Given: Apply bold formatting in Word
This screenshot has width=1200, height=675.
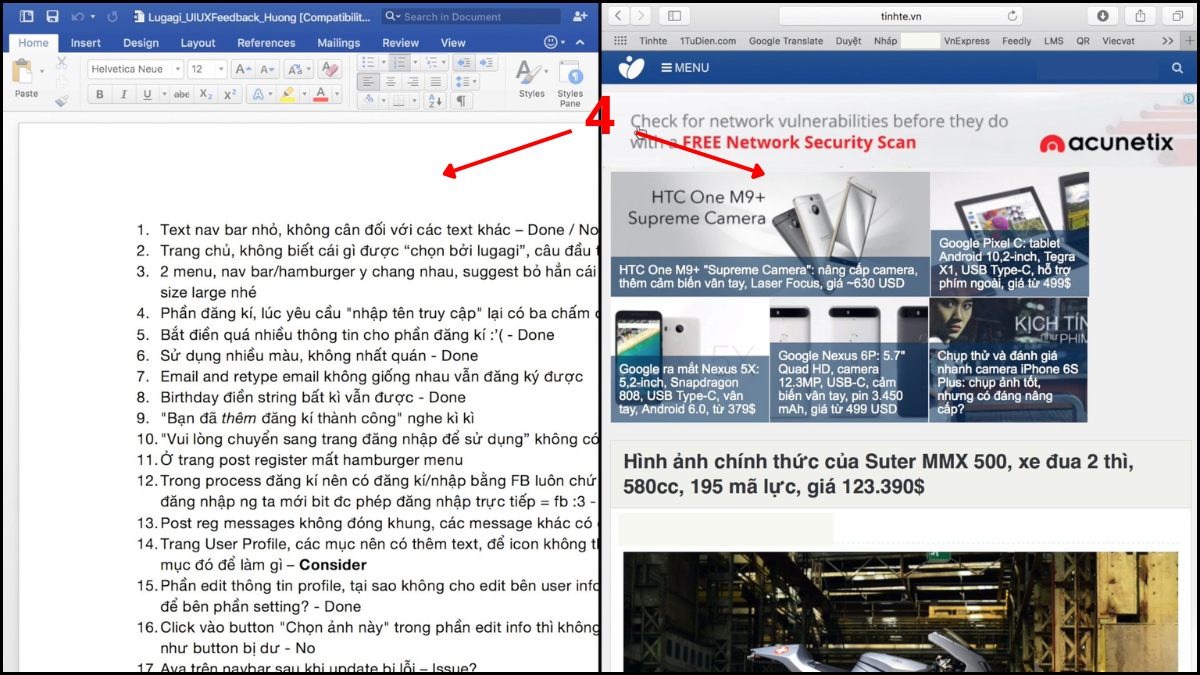Looking at the screenshot, I should (99, 94).
